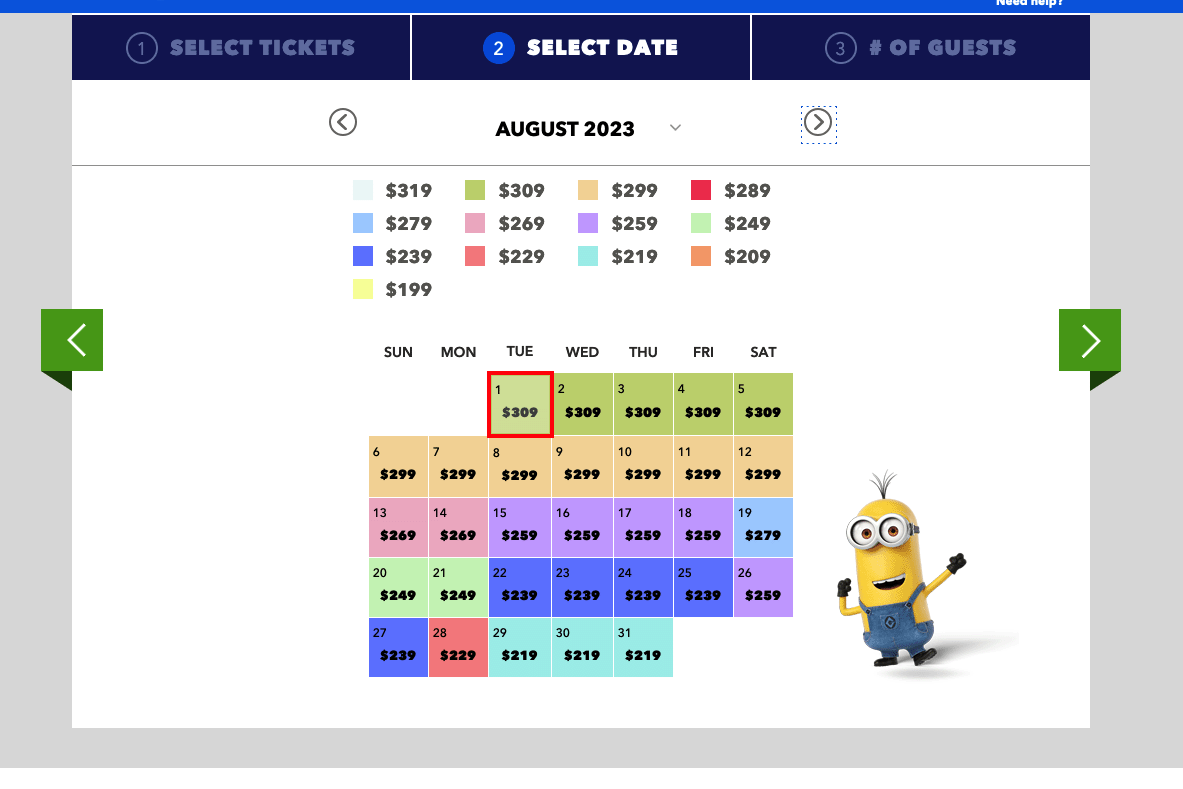
Task: Click the large green right arrow
Action: coord(1089,340)
